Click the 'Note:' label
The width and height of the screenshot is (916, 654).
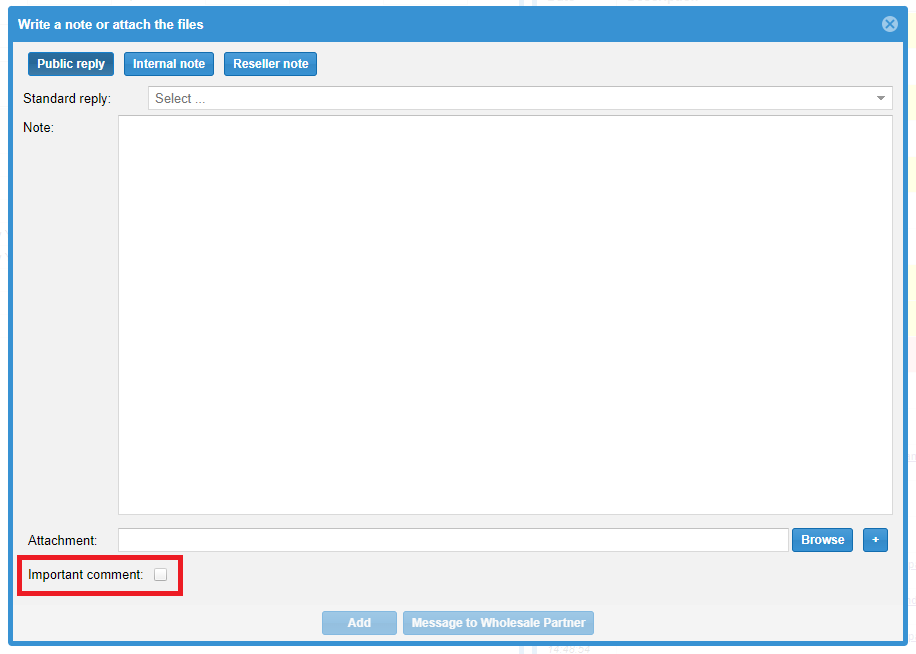pos(38,128)
